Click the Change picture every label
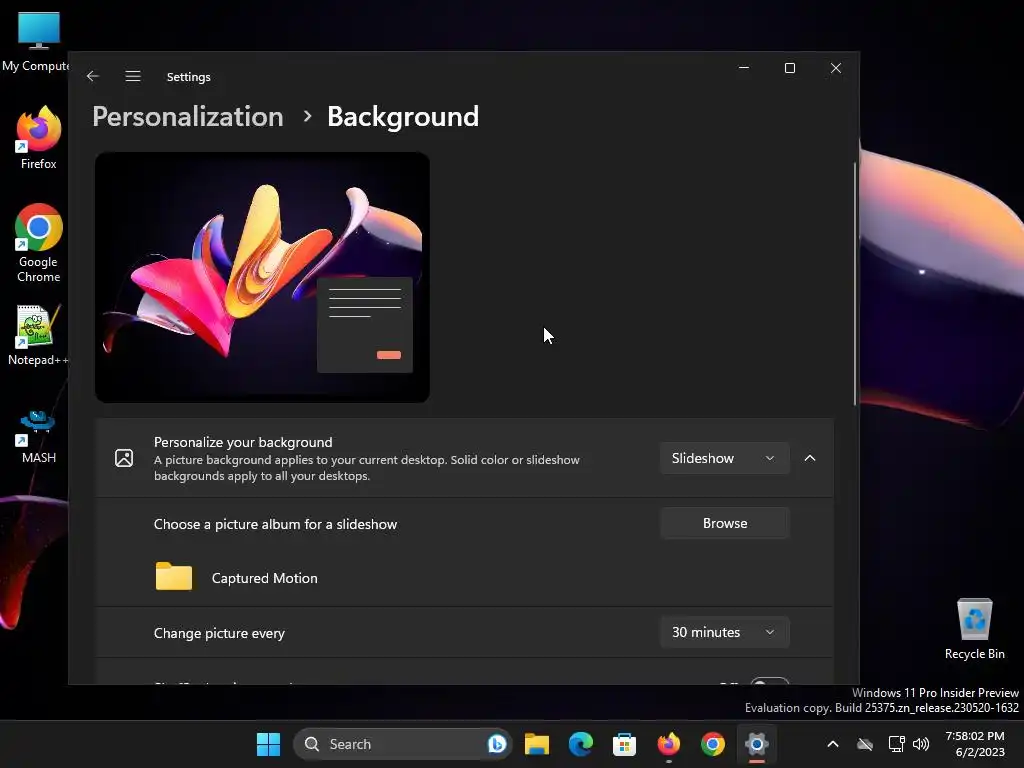1024x768 pixels. [x=219, y=633]
